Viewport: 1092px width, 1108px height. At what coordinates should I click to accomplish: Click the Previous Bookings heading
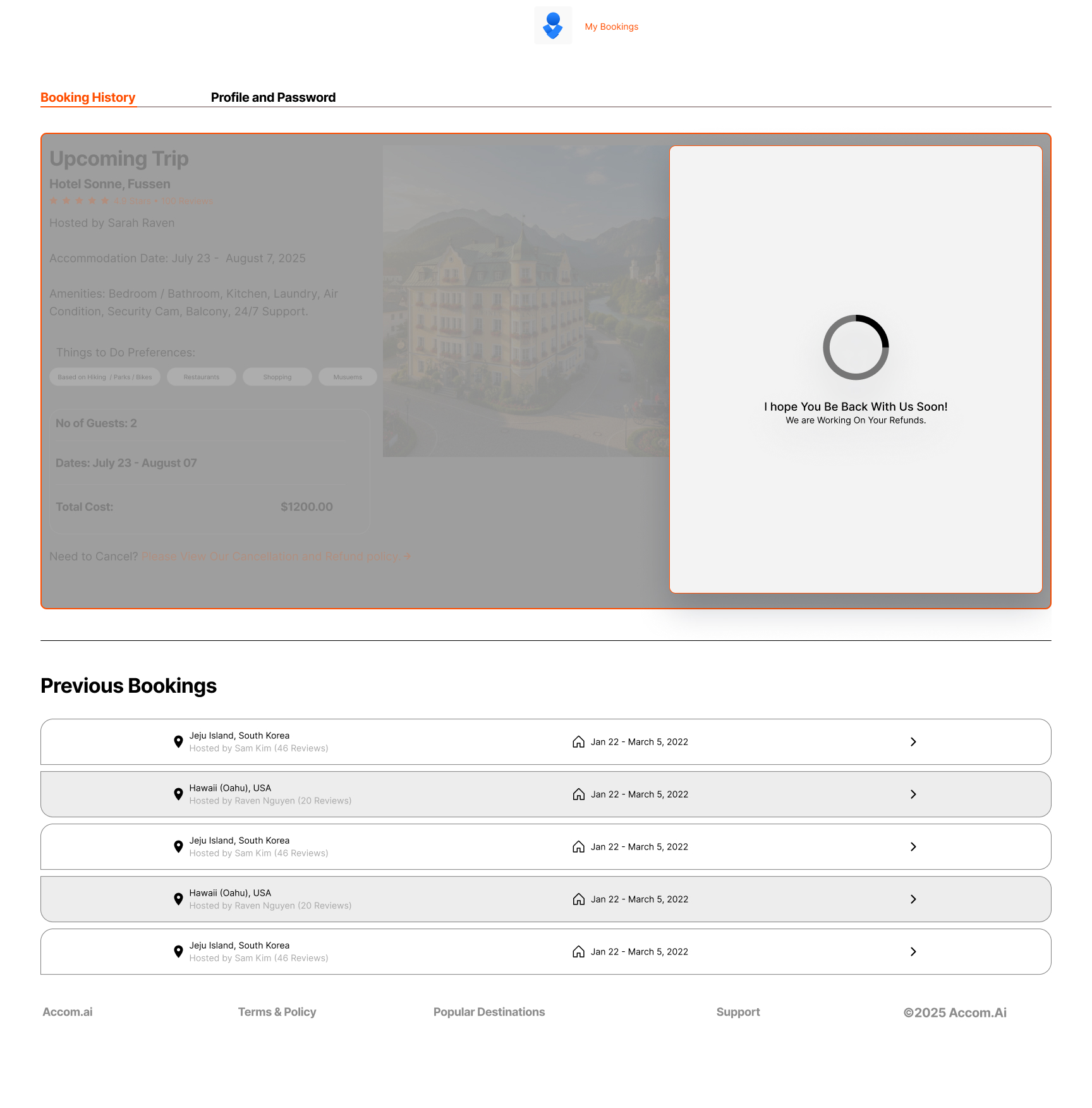click(128, 686)
